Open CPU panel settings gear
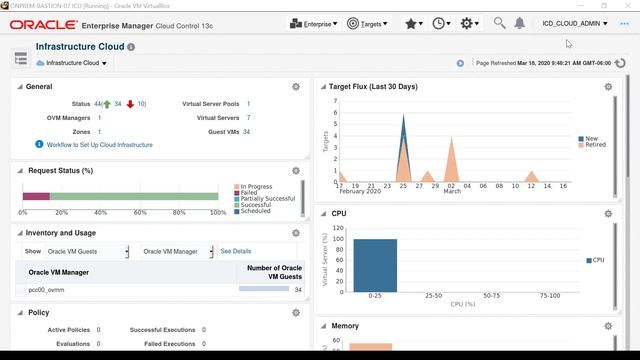640x360 pixels. tap(608, 213)
